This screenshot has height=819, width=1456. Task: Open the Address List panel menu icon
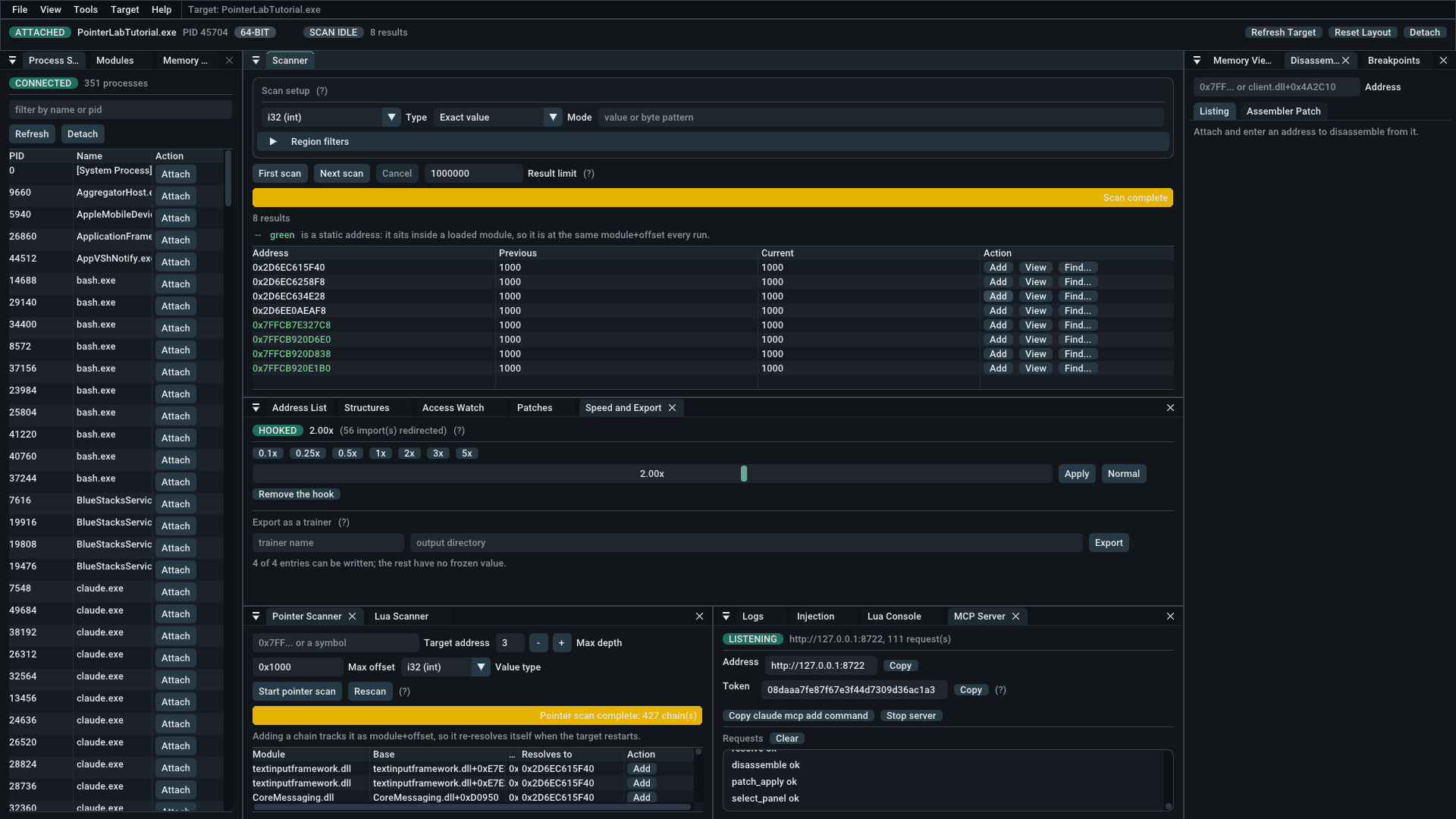(x=256, y=408)
